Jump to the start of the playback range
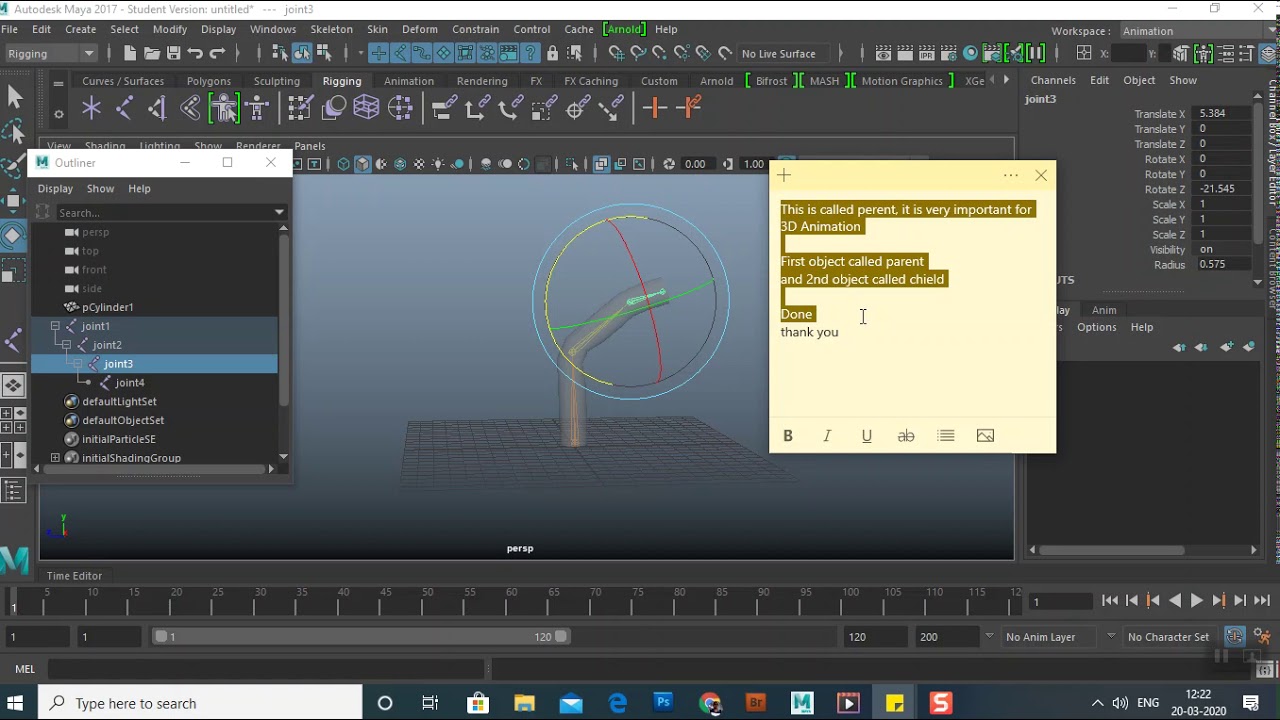 tap(1110, 600)
